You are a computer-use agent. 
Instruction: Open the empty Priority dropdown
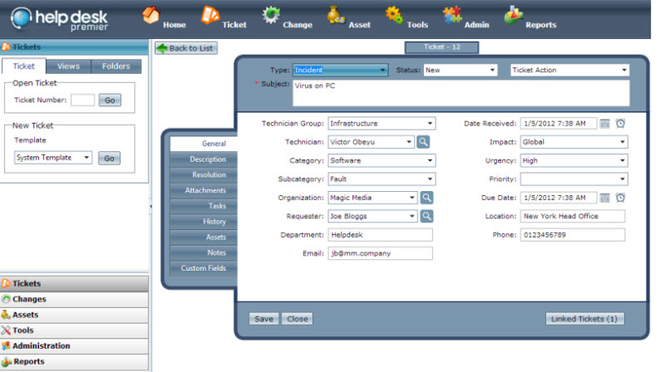coord(574,179)
